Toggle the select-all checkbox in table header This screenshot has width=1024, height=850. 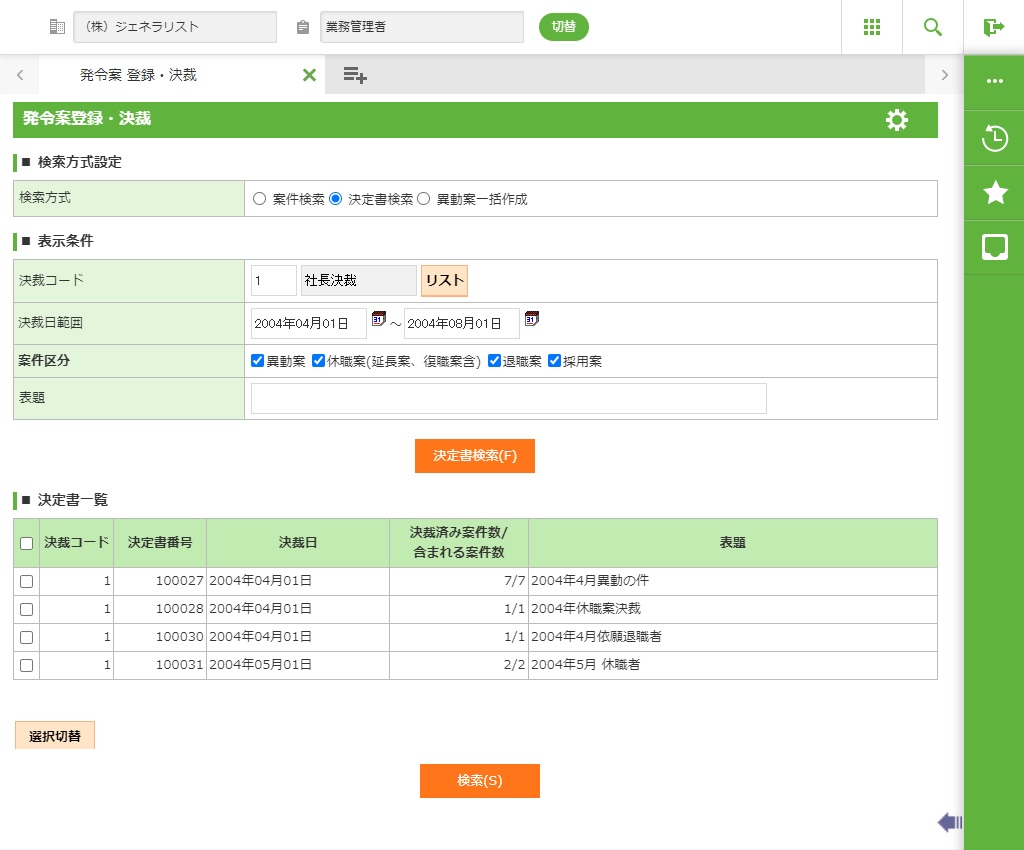(27, 543)
